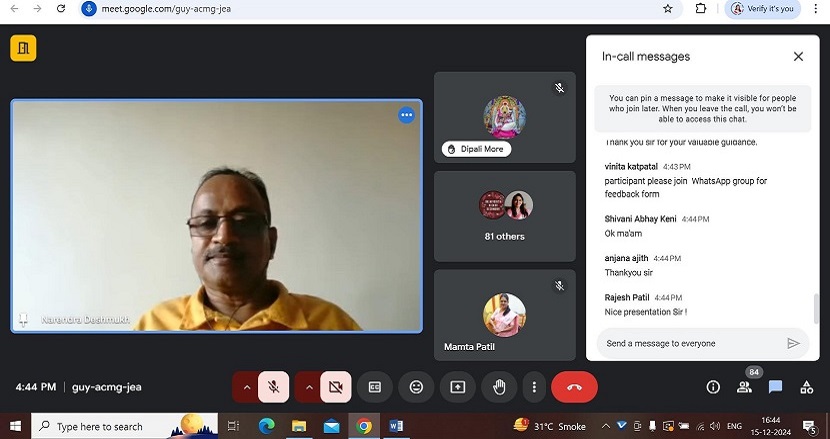The image size is (830, 439).
Task: Click the microphone-in-use icon in the address bar
Action: 89,8
